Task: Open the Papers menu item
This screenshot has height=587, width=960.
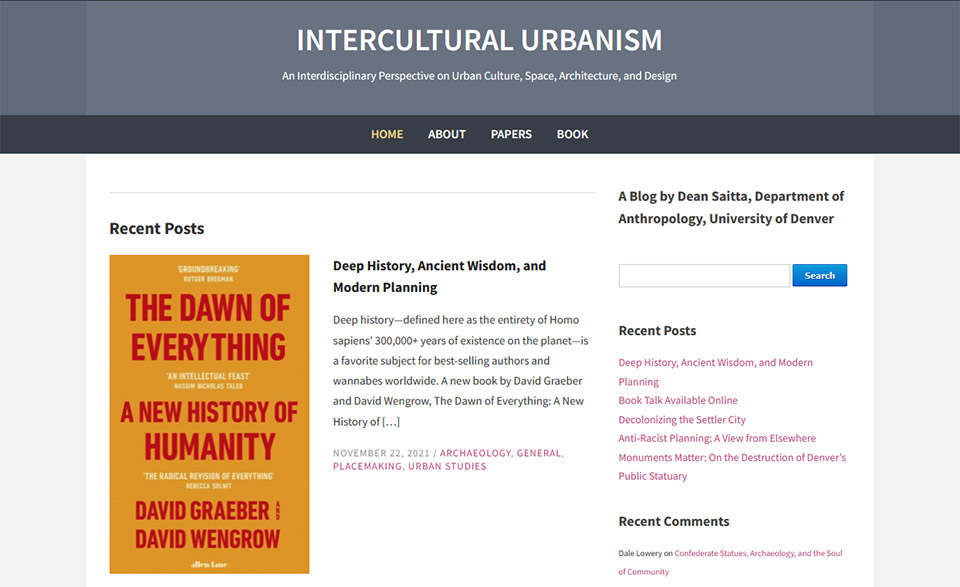Action: coord(511,134)
